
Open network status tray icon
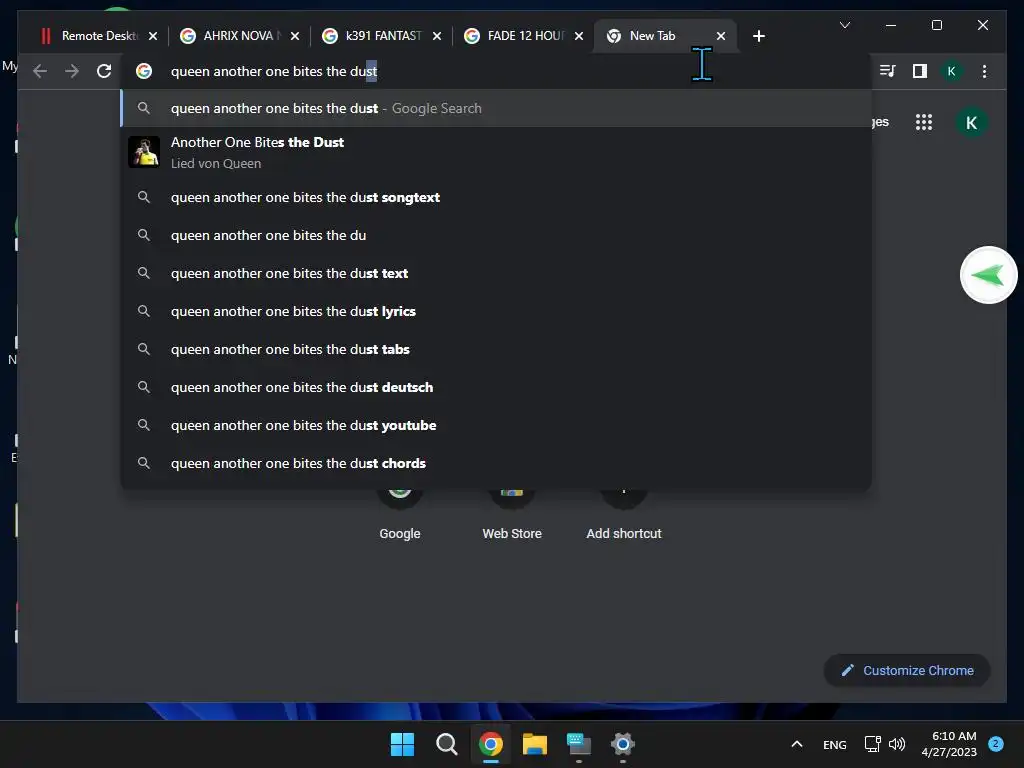[x=872, y=744]
